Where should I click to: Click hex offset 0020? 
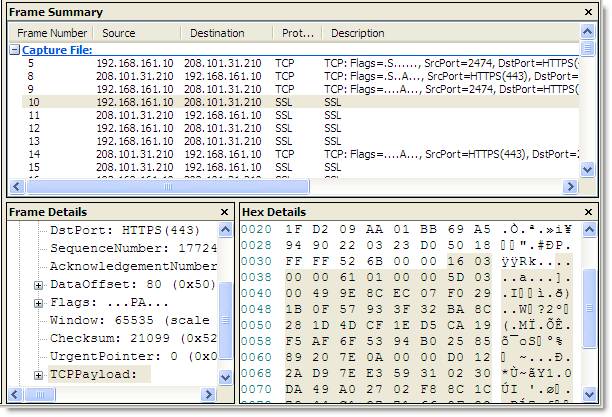(x=256, y=229)
